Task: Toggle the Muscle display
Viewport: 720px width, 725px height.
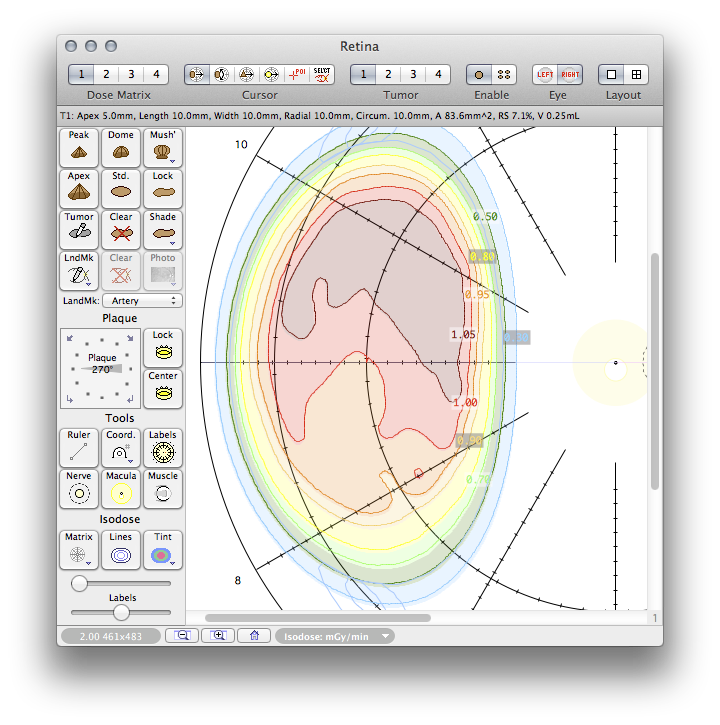Action: [x=163, y=489]
